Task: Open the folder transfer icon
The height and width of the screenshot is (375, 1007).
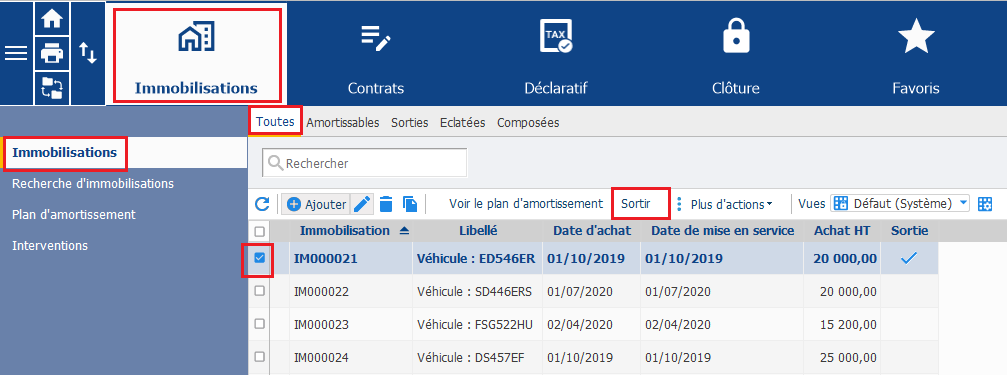Action: 52,87
